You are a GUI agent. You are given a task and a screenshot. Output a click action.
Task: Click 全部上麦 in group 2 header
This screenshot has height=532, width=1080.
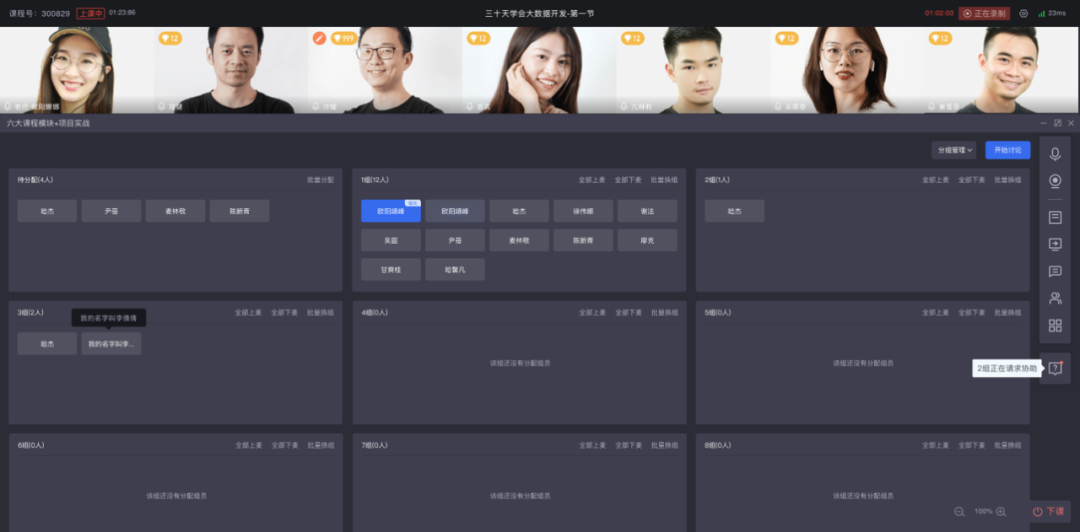(935, 180)
